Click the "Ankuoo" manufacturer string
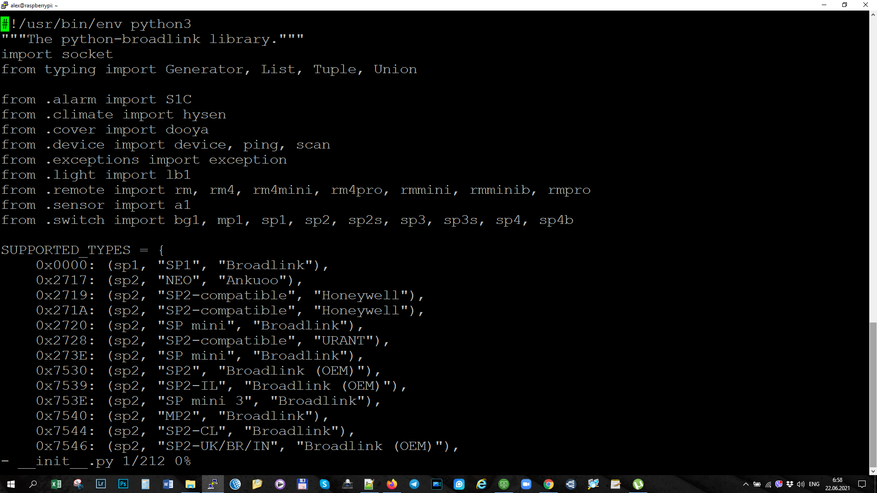The width and height of the screenshot is (877, 493). tap(253, 280)
